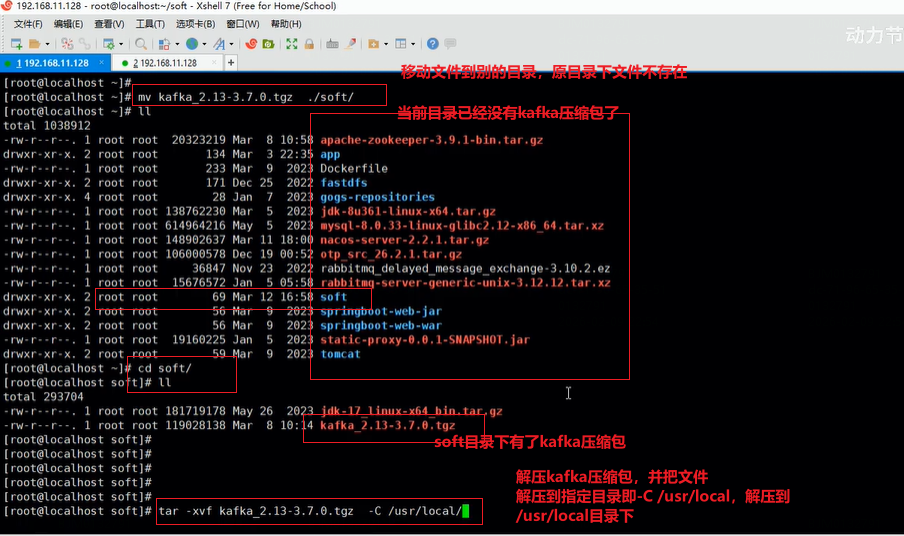Image resolution: width=904 pixels, height=536 pixels.
Task: Click the springboot-web-jar directory name
Action: [x=381, y=311]
